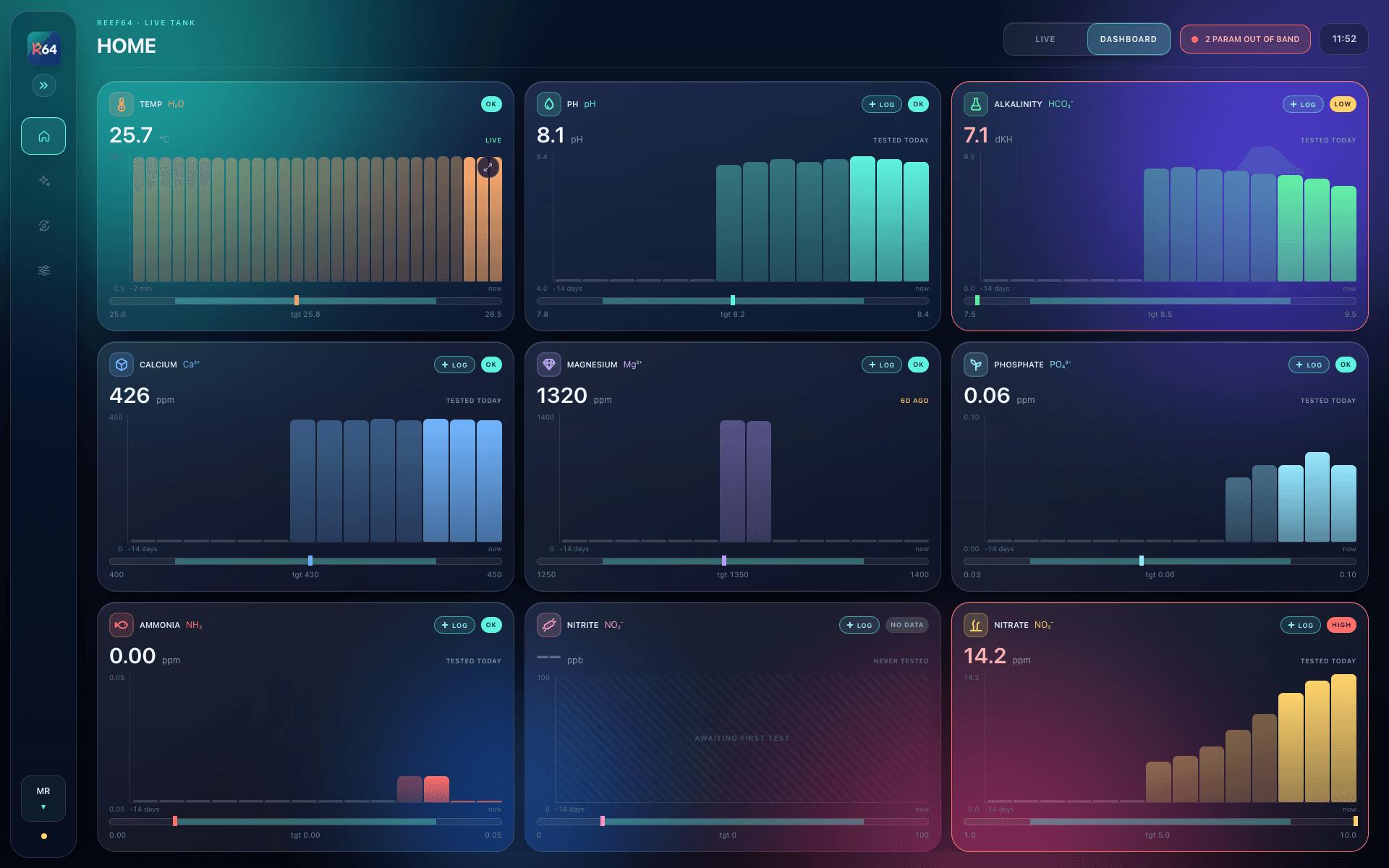Add a Nitrate log entry
Viewport: 1389px width, 868px height.
[x=1301, y=625]
